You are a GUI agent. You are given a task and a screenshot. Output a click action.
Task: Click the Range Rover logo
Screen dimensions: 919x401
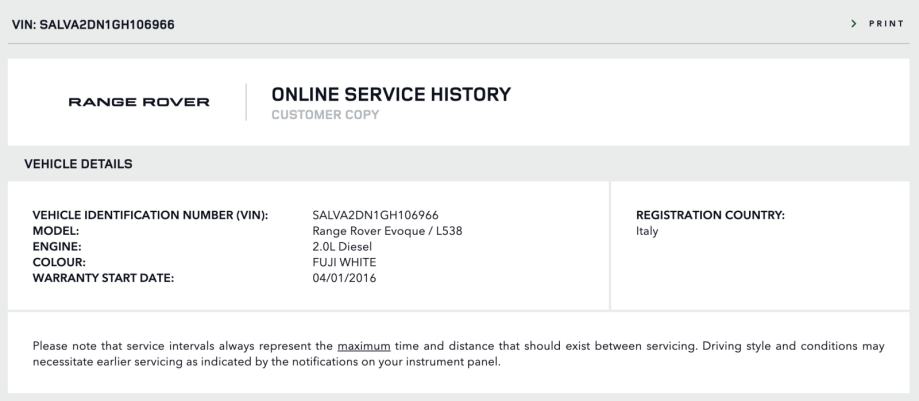pyautogui.click(x=138, y=102)
